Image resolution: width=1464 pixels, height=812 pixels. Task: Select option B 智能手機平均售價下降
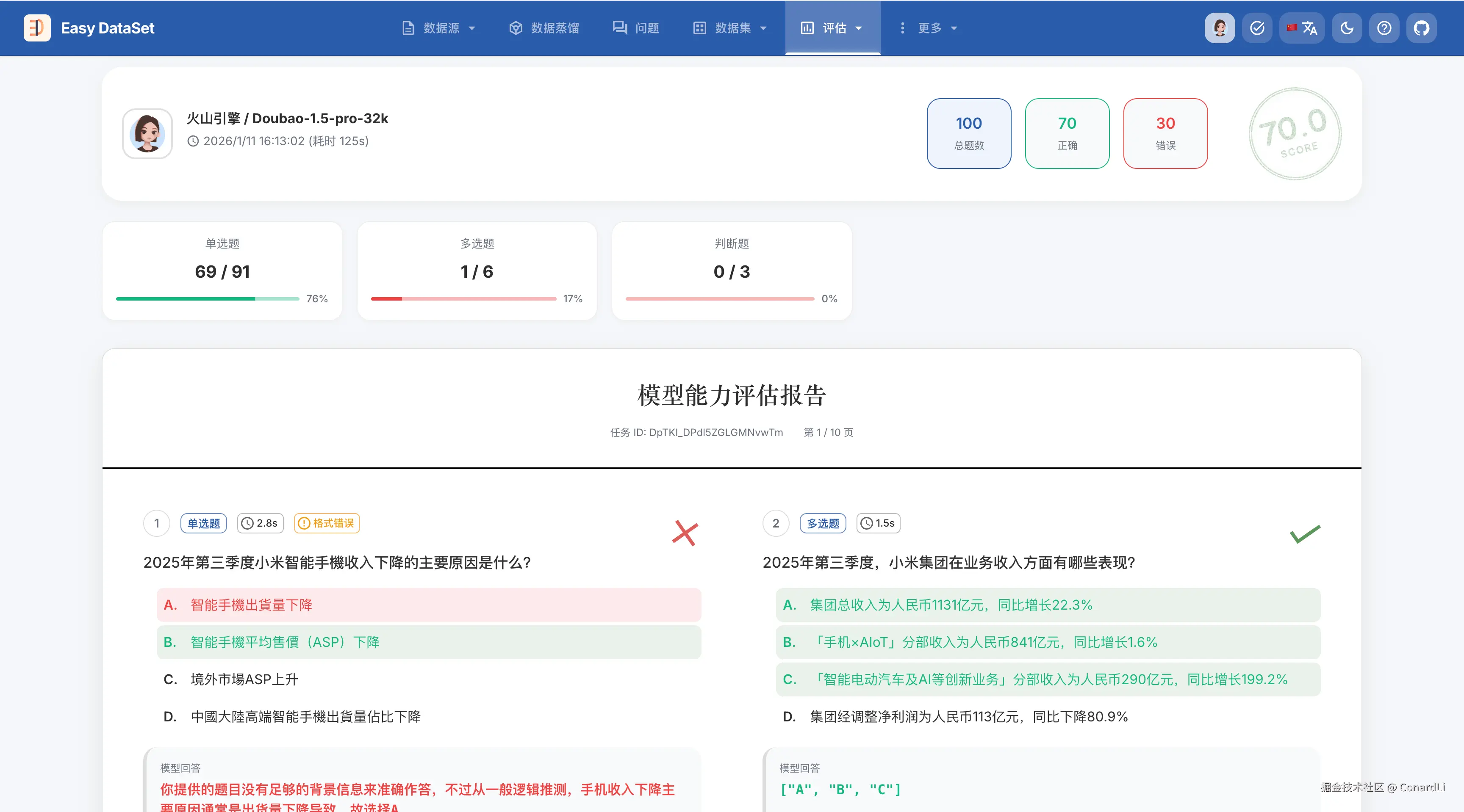tap(429, 642)
